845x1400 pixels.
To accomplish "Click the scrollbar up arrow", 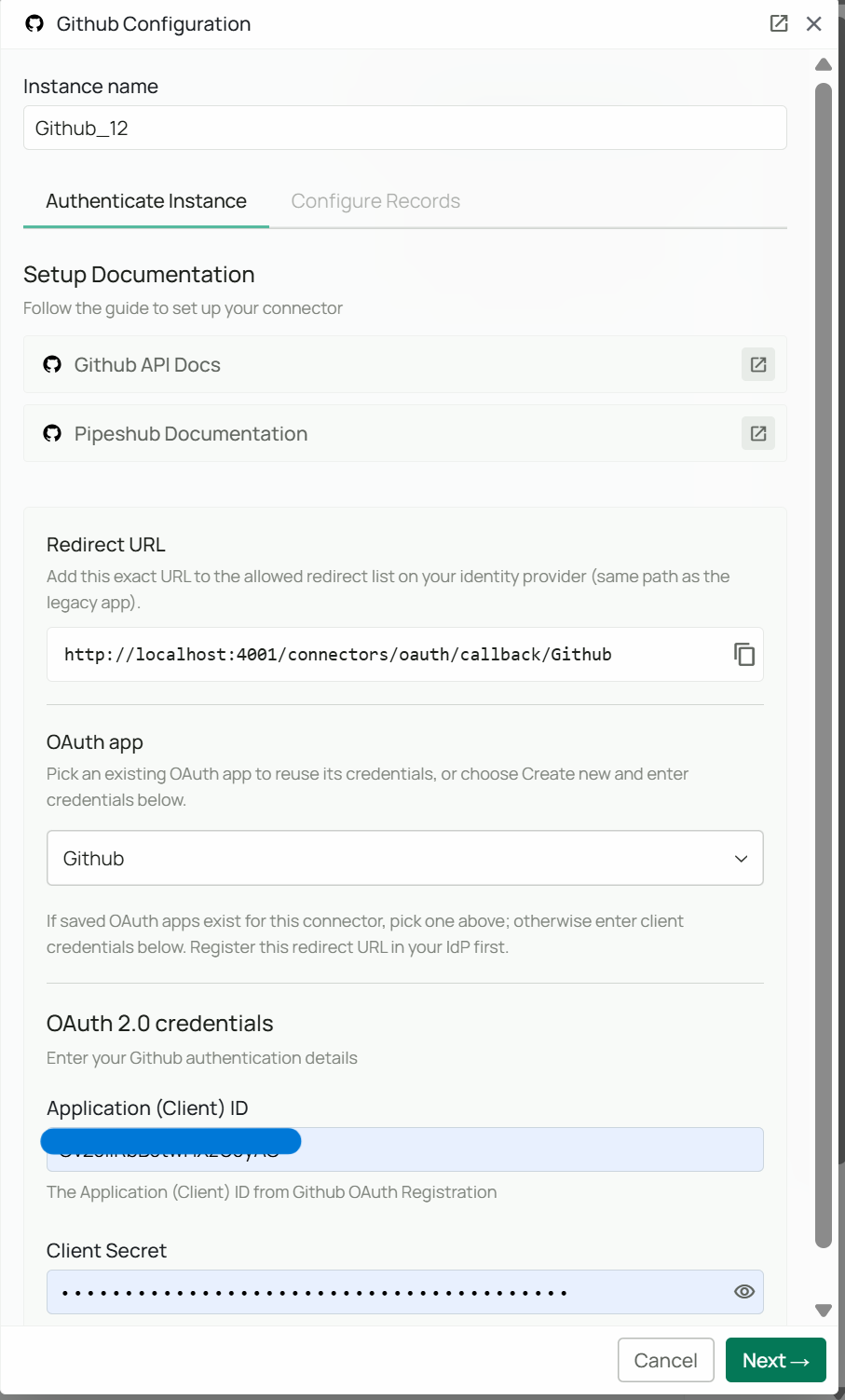I will point(823,64).
